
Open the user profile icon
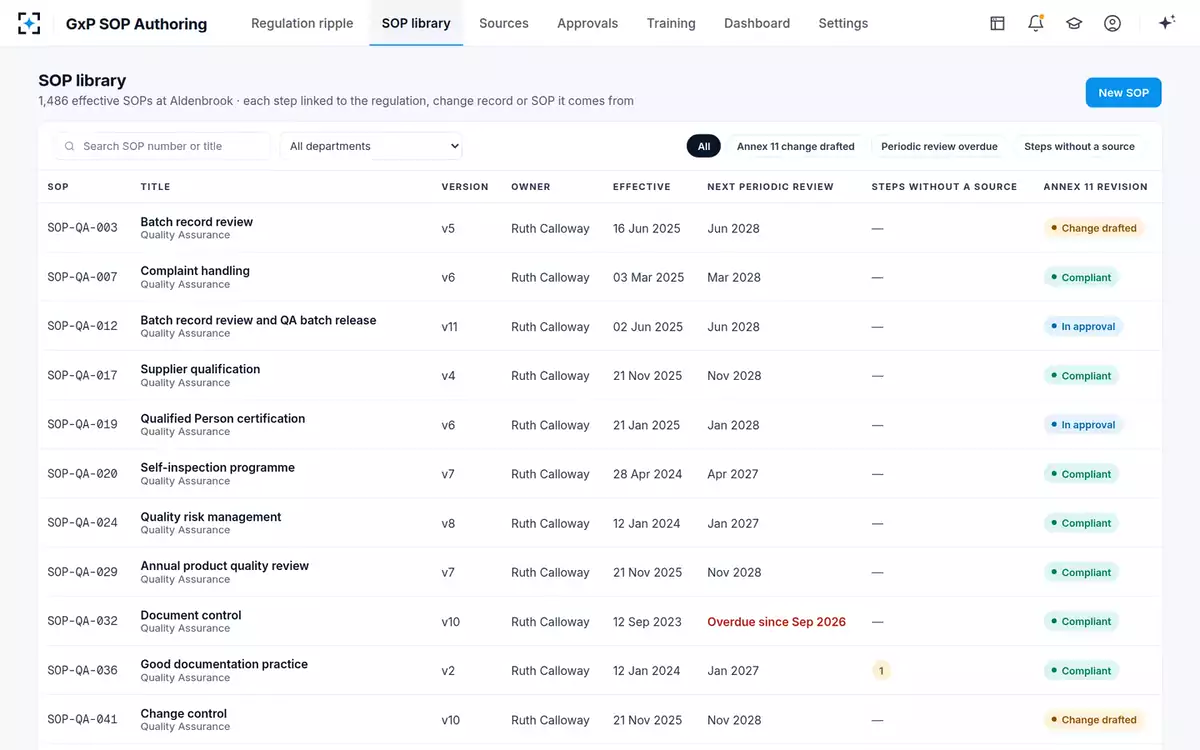1112,23
